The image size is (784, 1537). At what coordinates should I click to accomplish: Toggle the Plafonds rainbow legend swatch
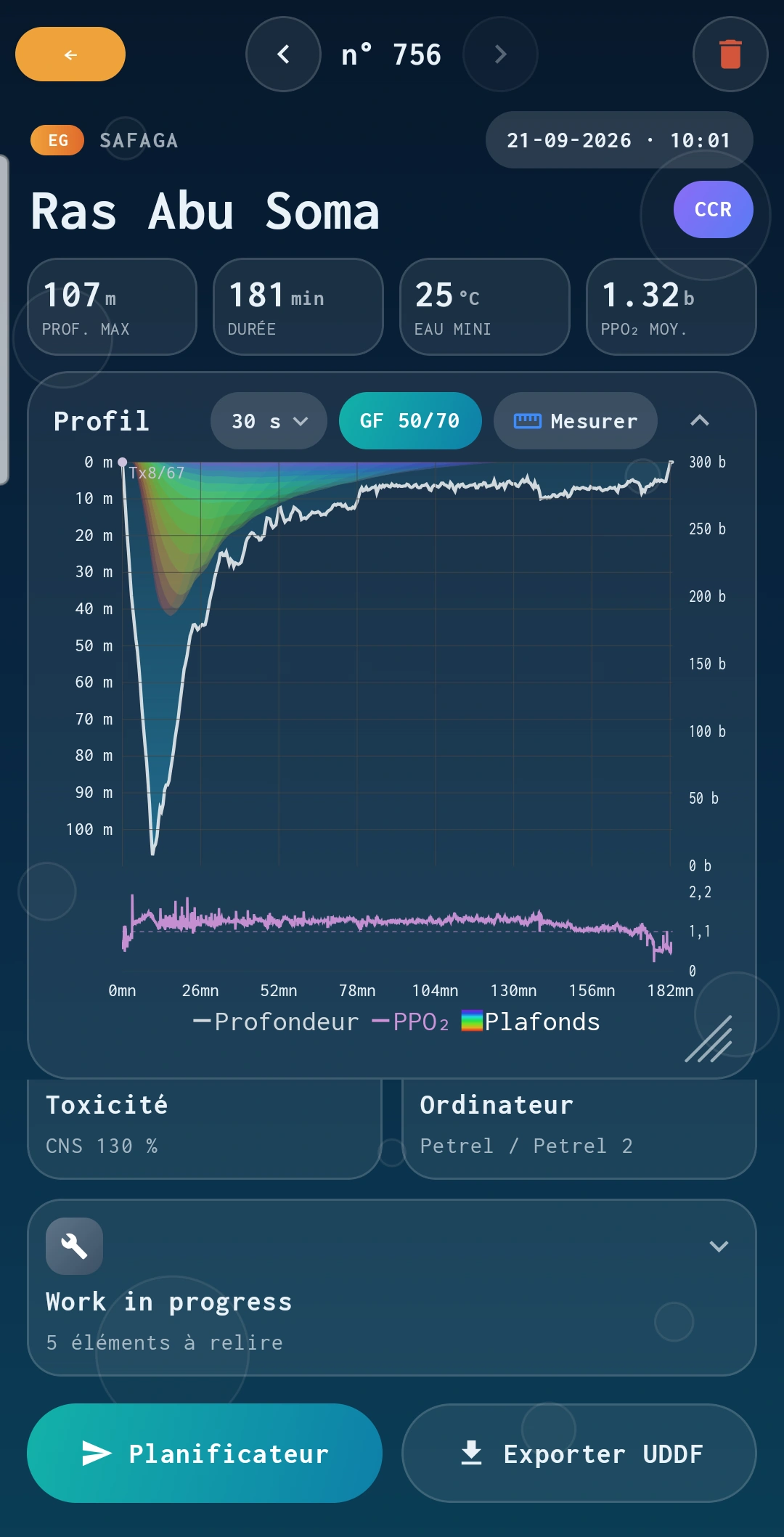(x=531, y=1022)
